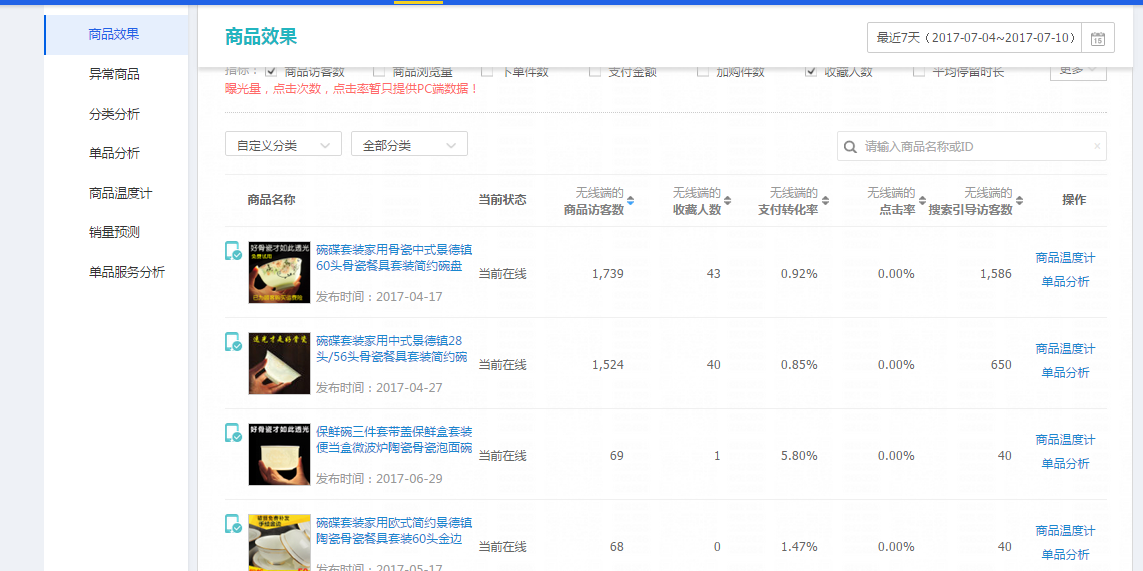
Task: Click the search magnifier icon
Action: [851, 147]
